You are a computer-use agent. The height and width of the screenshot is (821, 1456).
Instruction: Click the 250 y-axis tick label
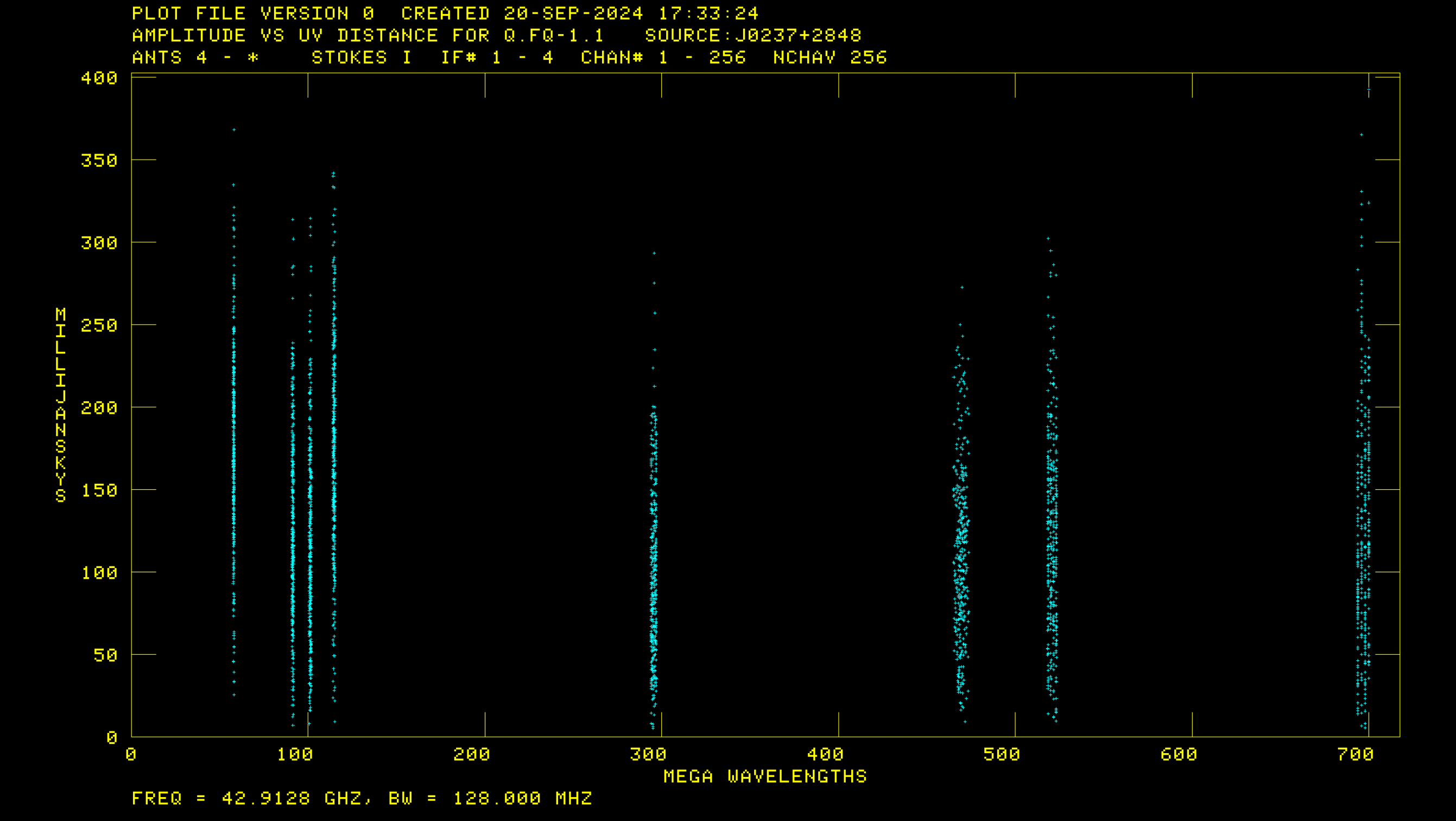pyautogui.click(x=99, y=326)
